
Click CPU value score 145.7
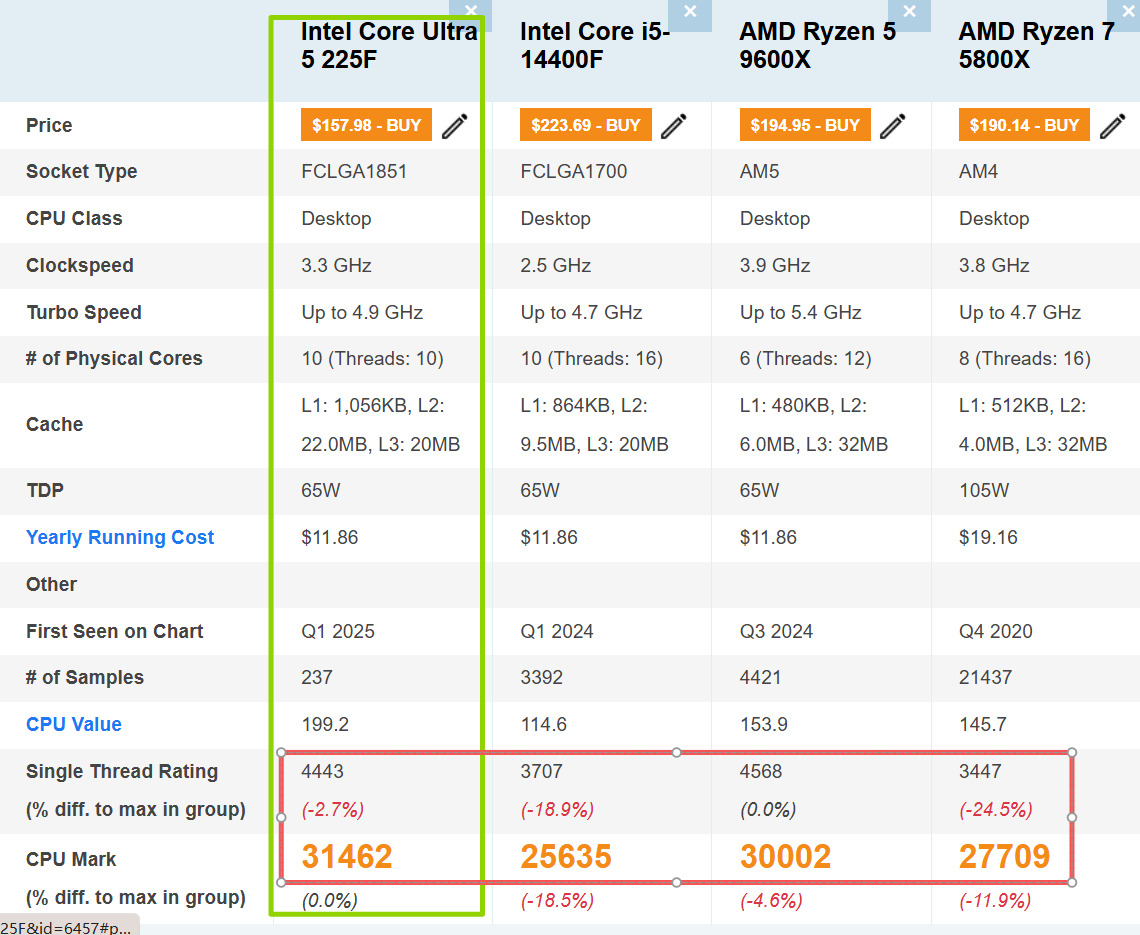tap(982, 724)
